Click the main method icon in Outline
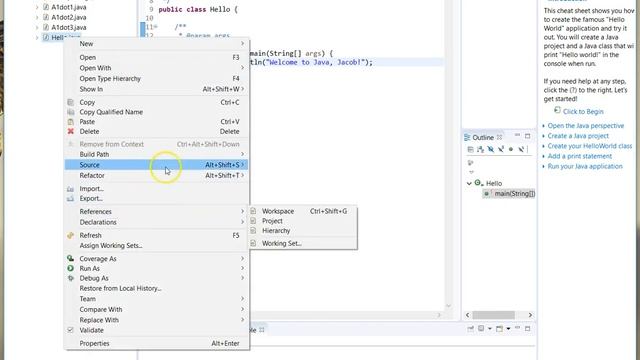The image size is (640, 360). point(487,193)
